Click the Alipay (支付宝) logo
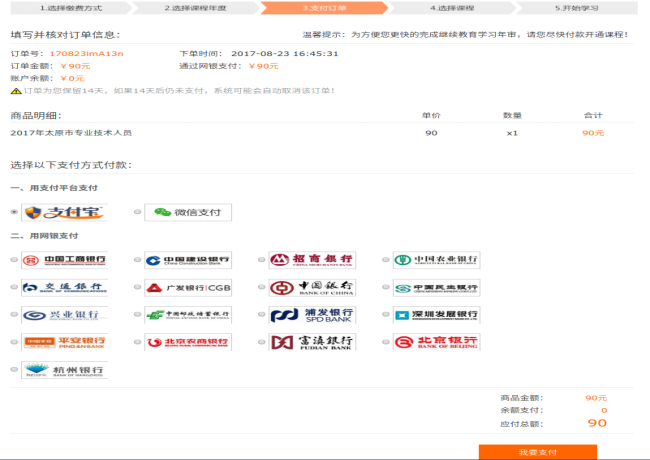The height and width of the screenshot is (460, 650). click(x=64, y=212)
